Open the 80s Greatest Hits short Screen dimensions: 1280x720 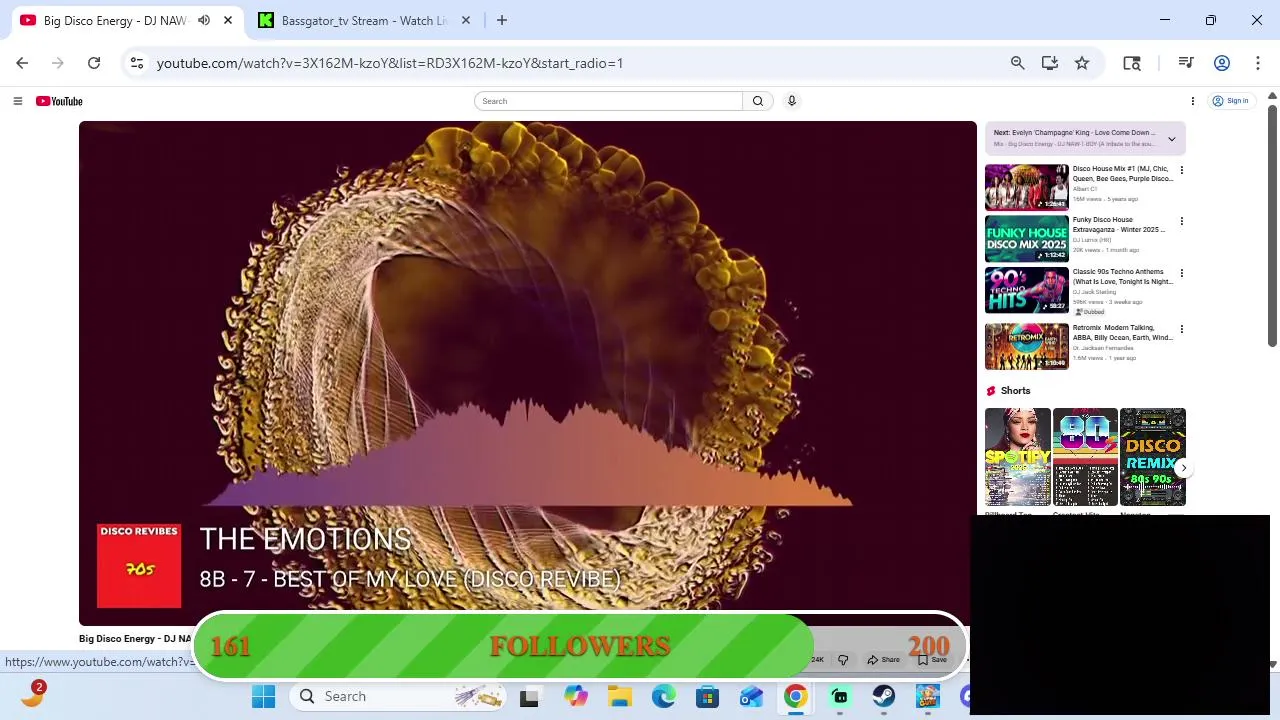click(x=1085, y=457)
